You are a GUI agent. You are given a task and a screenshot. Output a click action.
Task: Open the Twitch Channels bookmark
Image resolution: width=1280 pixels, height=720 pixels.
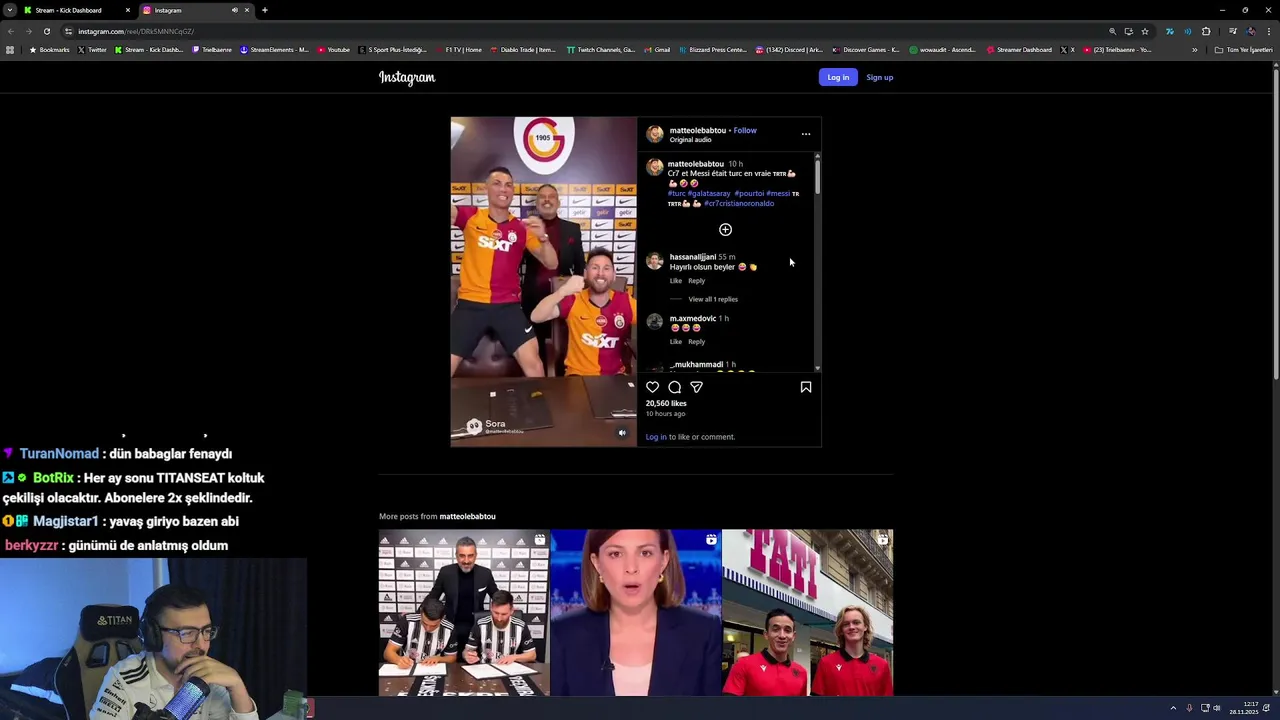tap(601, 50)
